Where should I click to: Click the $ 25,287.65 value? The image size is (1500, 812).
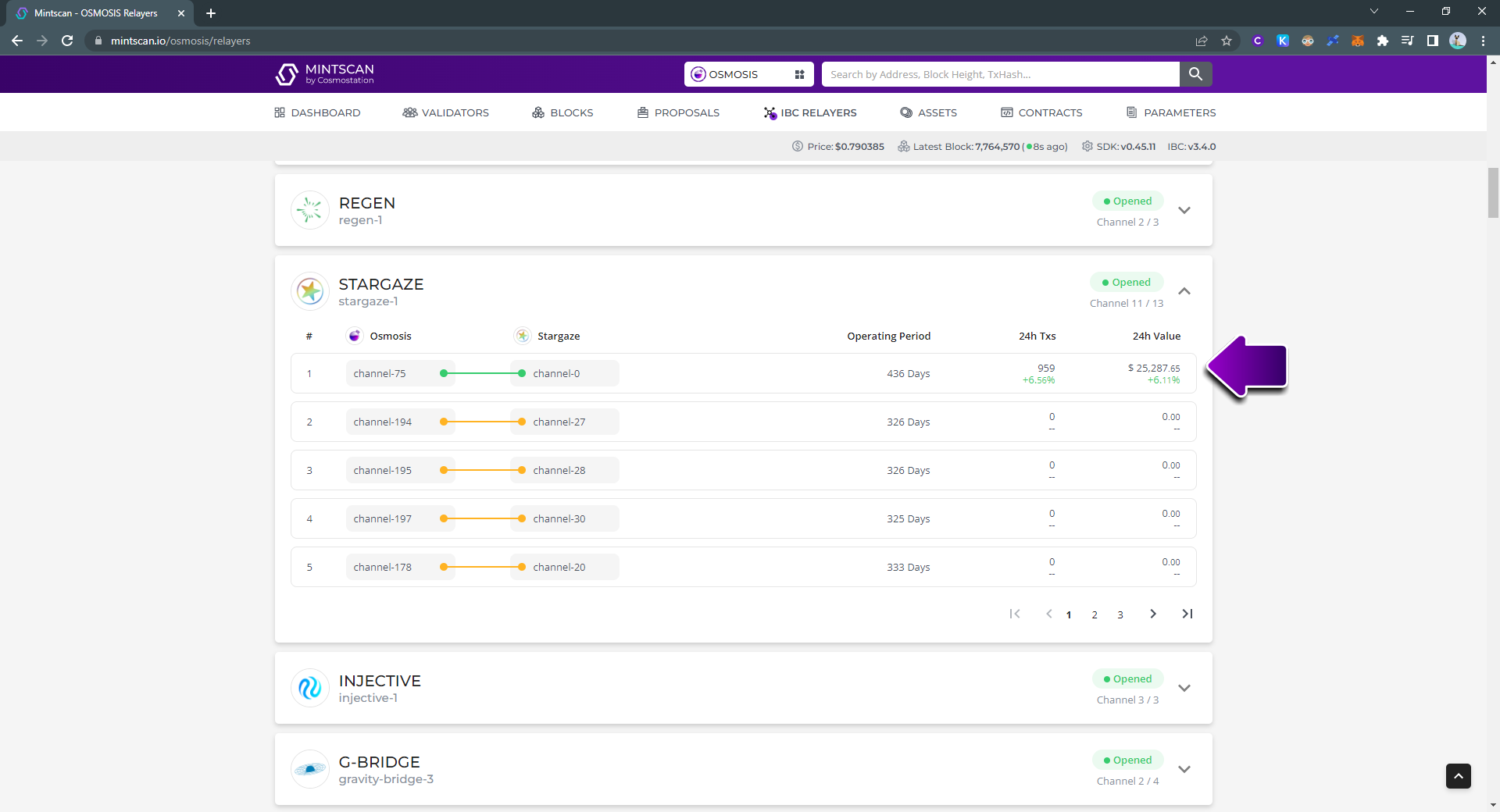(x=1154, y=368)
